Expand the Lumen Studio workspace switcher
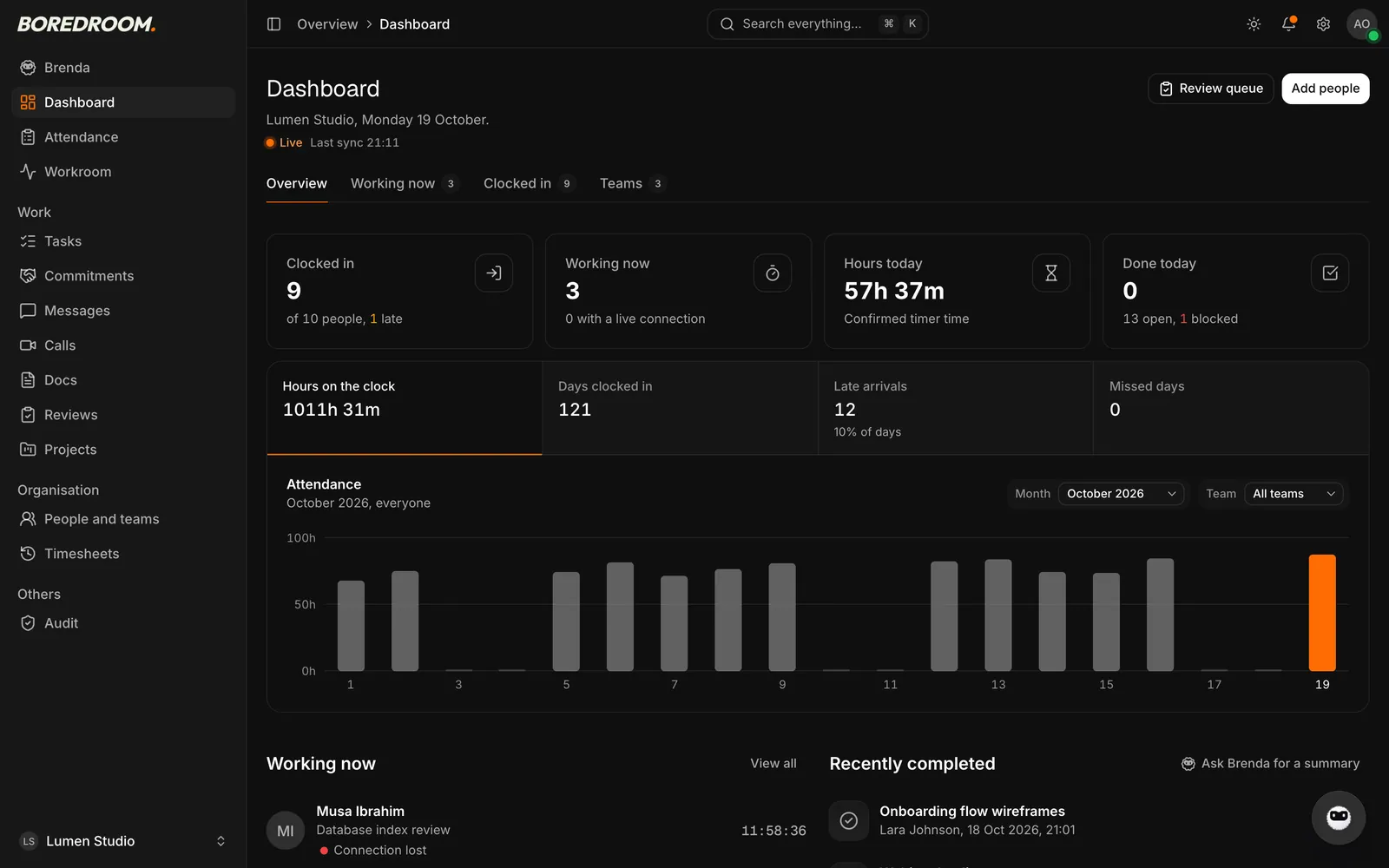This screenshot has height=868, width=1389. (123, 841)
